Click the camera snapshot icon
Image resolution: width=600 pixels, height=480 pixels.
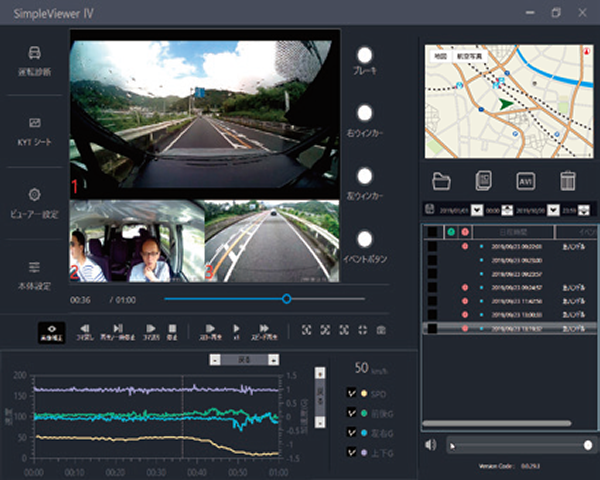[380, 329]
